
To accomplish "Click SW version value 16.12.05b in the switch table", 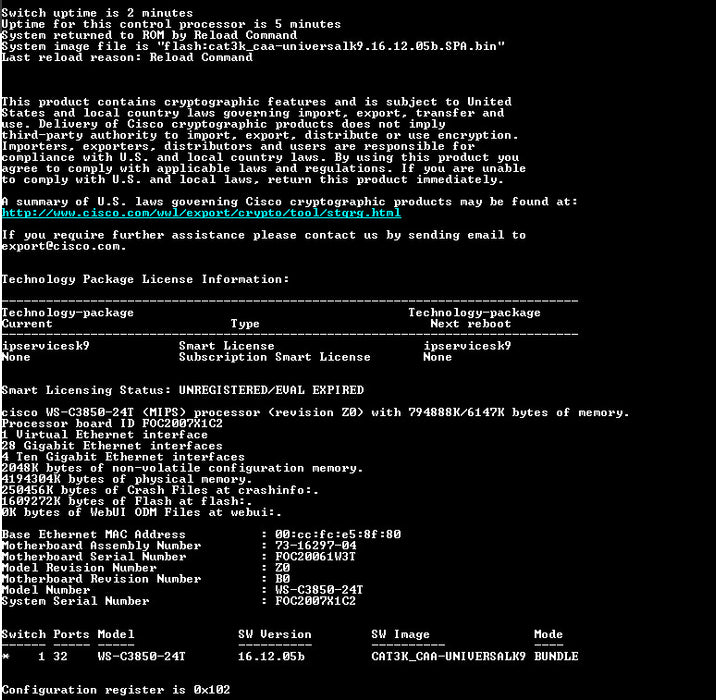I will pyautogui.click(x=271, y=657).
